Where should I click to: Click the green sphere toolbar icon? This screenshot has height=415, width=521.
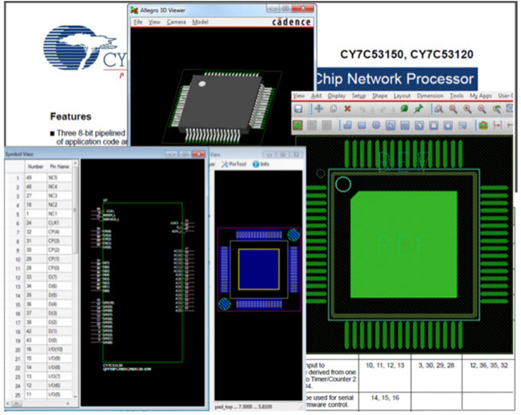click(404, 109)
